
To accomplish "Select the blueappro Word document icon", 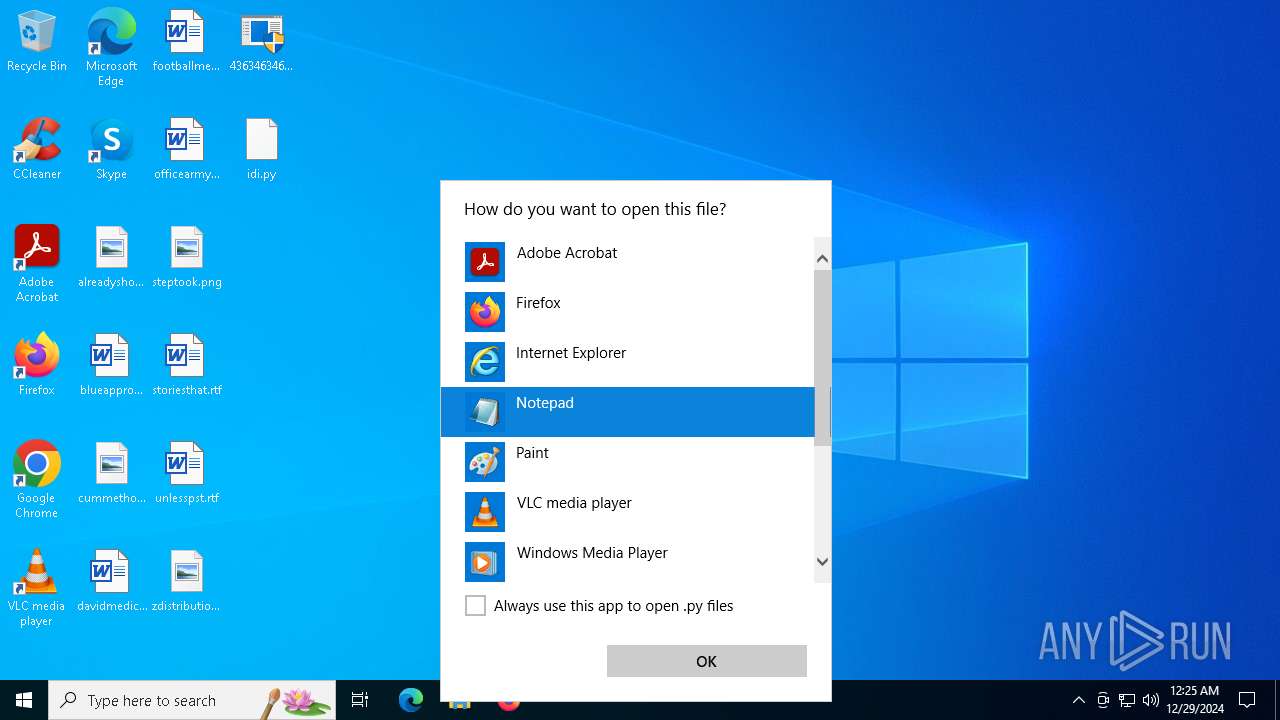I will [x=111, y=366].
